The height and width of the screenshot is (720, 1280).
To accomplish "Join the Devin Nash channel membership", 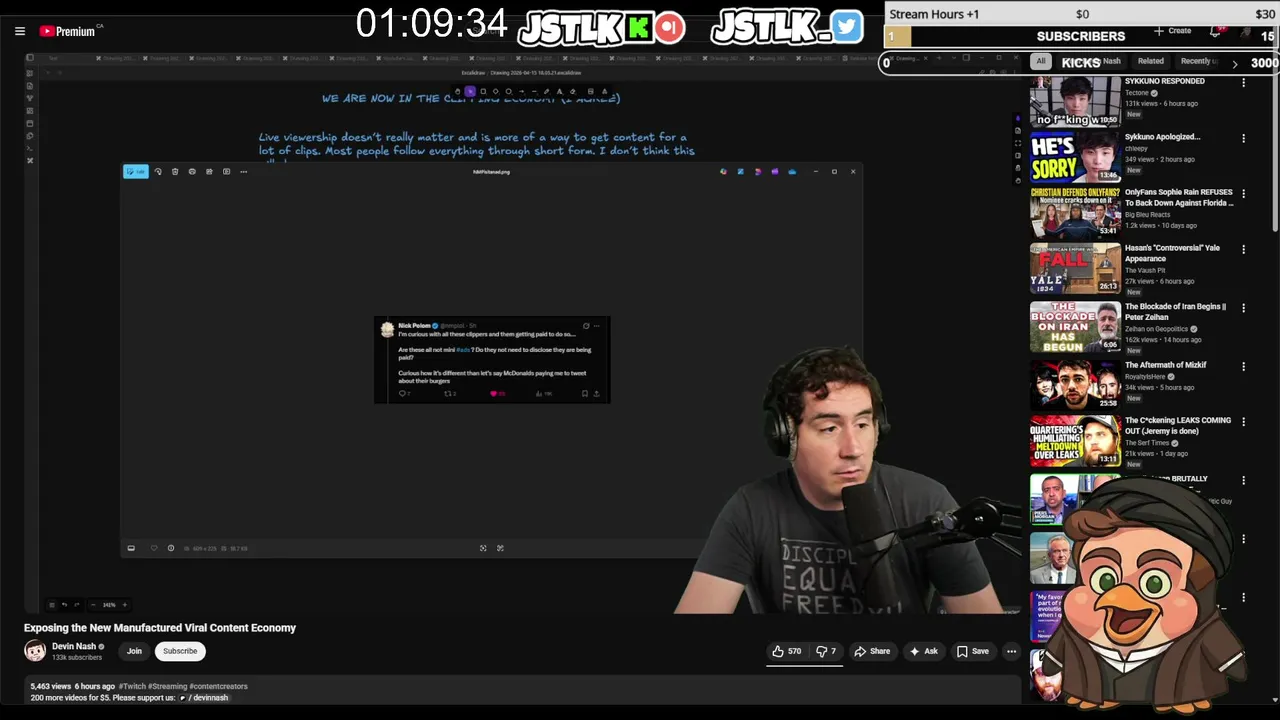I will (134, 651).
